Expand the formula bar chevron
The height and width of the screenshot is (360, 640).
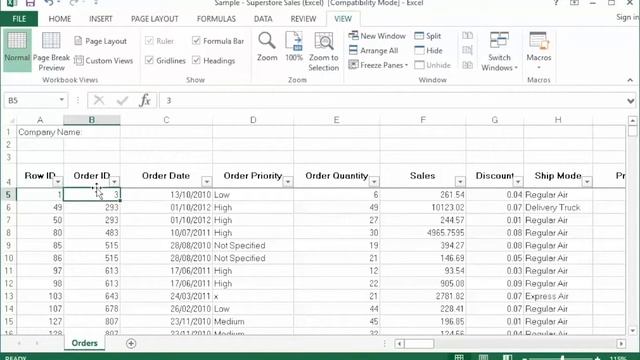[x=631, y=100]
